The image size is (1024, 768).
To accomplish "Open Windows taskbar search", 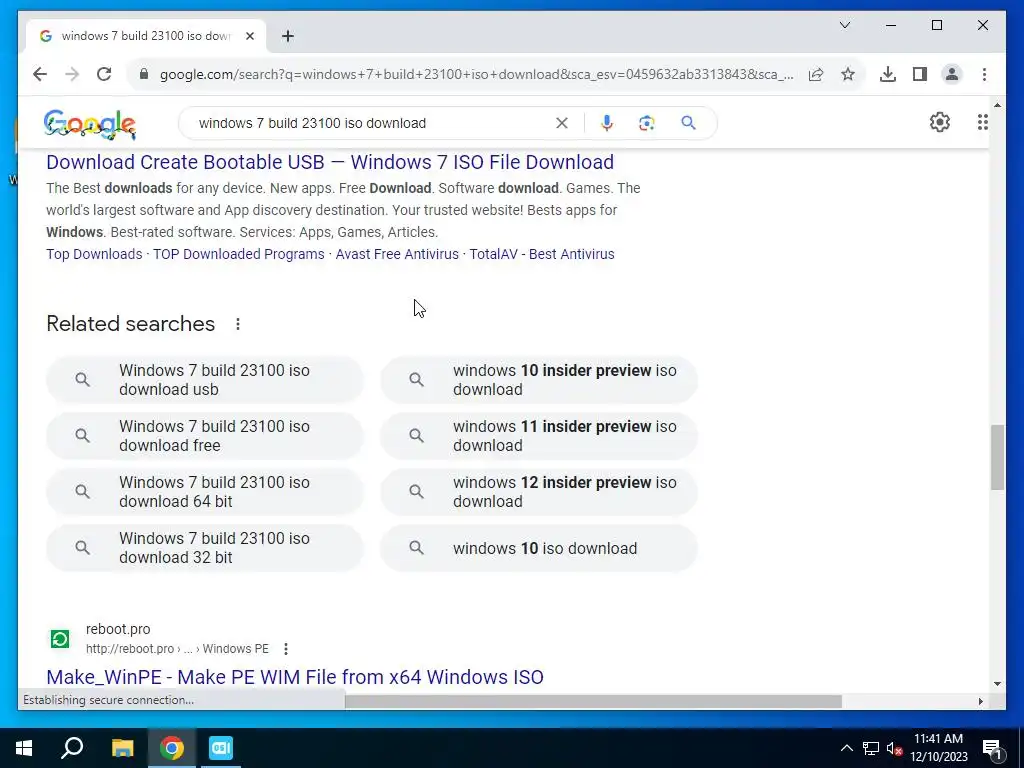I will [x=72, y=748].
